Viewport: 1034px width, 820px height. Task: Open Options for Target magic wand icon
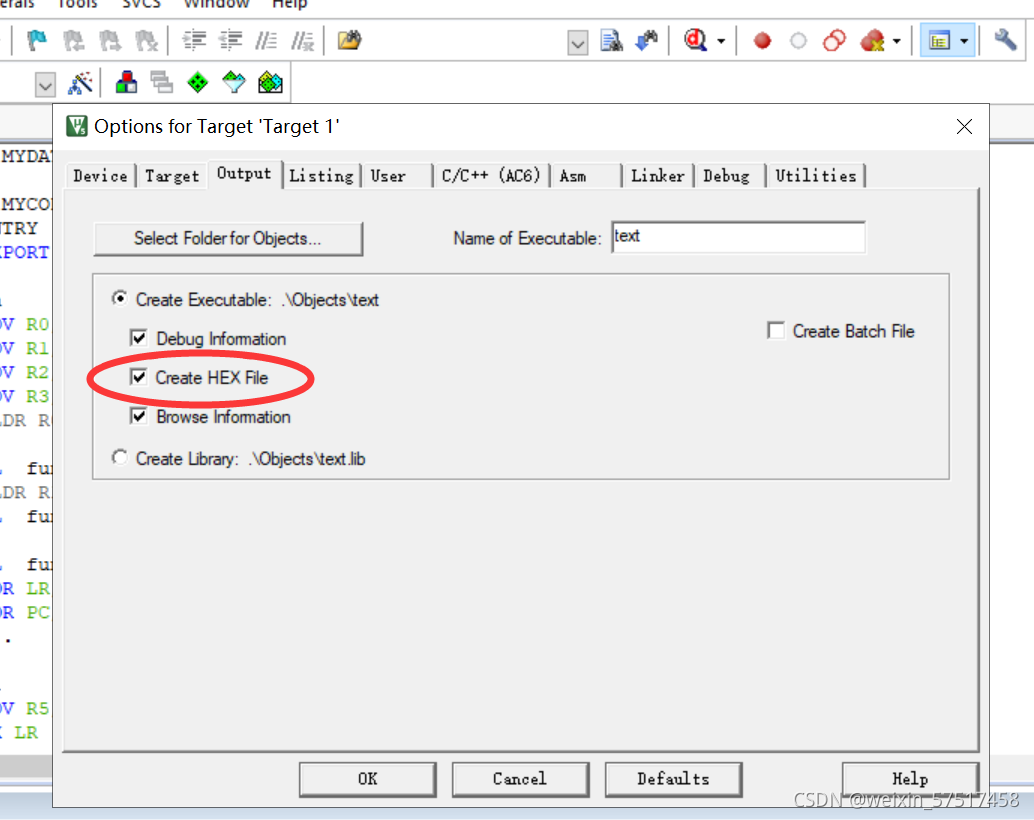(80, 83)
